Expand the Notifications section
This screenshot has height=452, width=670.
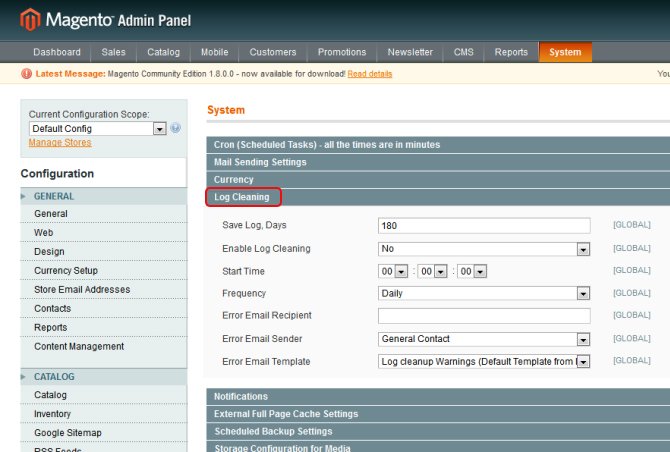[438, 396]
